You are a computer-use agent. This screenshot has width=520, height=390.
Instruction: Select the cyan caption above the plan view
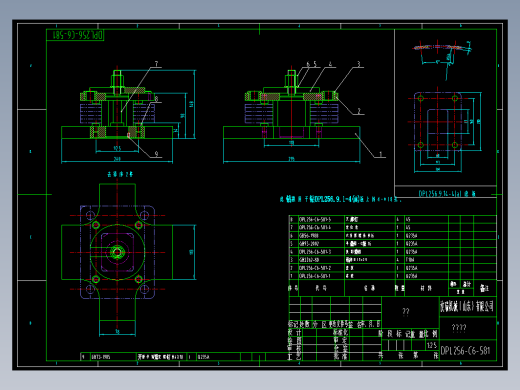click(120, 174)
